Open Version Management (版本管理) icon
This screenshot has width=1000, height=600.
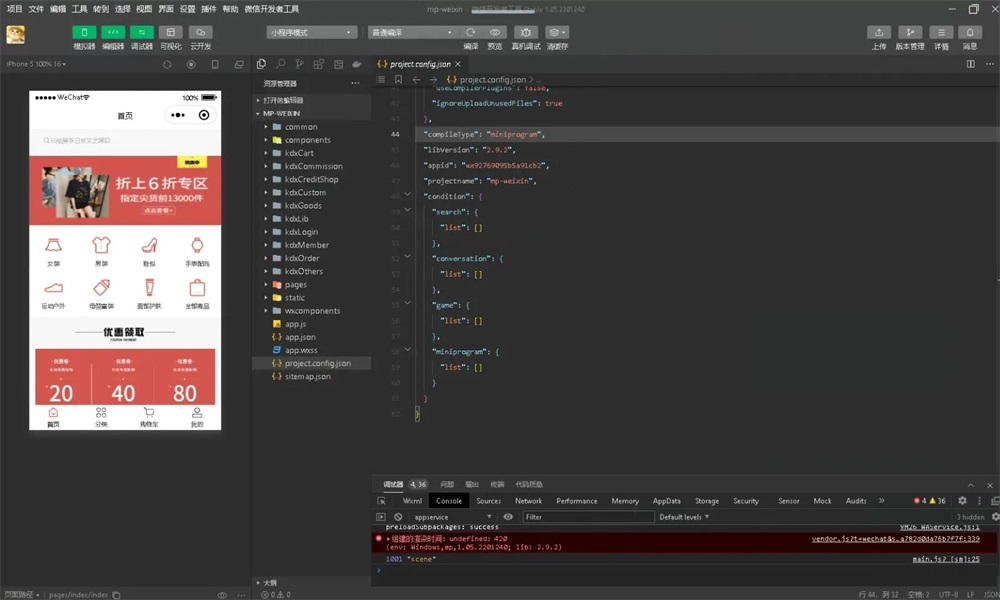910,33
